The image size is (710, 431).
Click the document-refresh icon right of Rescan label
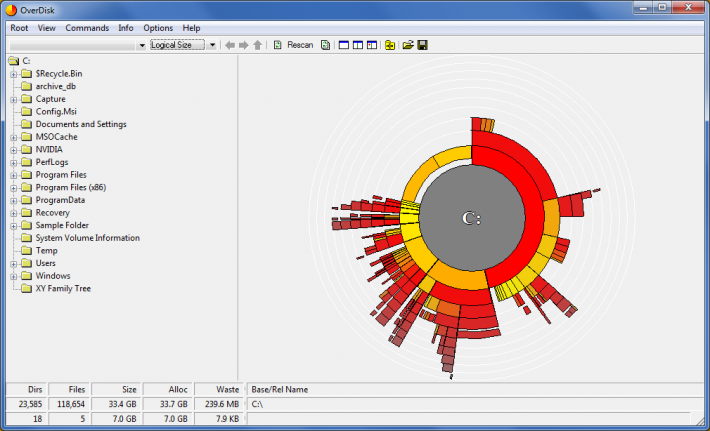[325, 45]
